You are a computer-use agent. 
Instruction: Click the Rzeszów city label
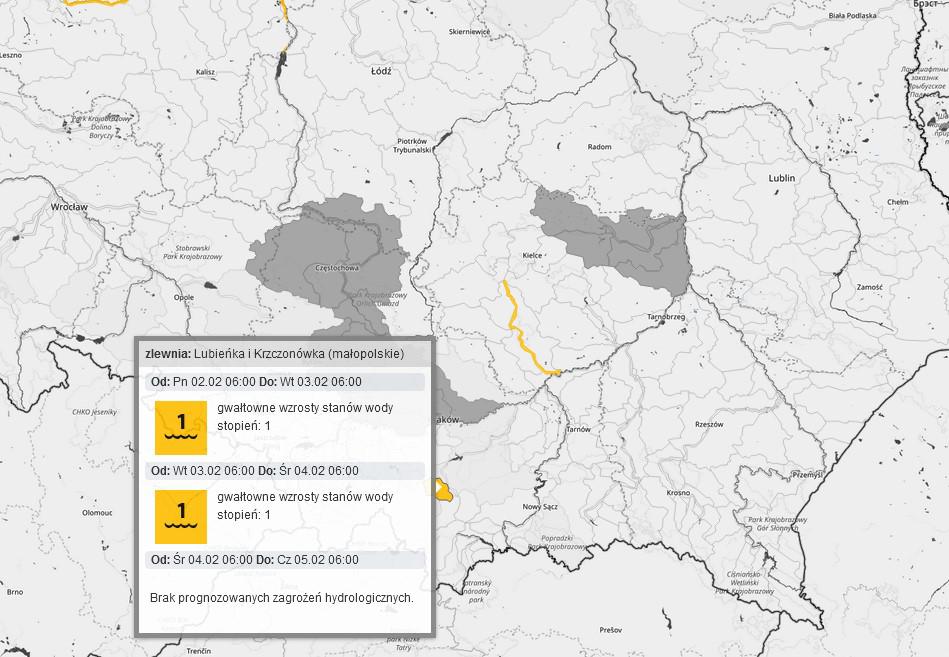[708, 424]
